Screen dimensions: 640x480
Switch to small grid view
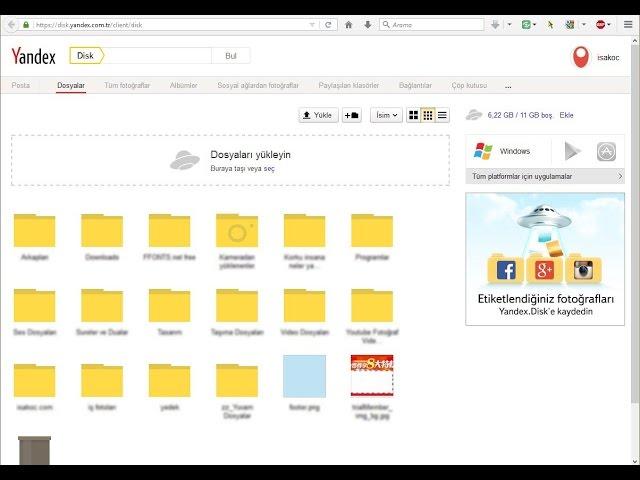[x=428, y=115]
